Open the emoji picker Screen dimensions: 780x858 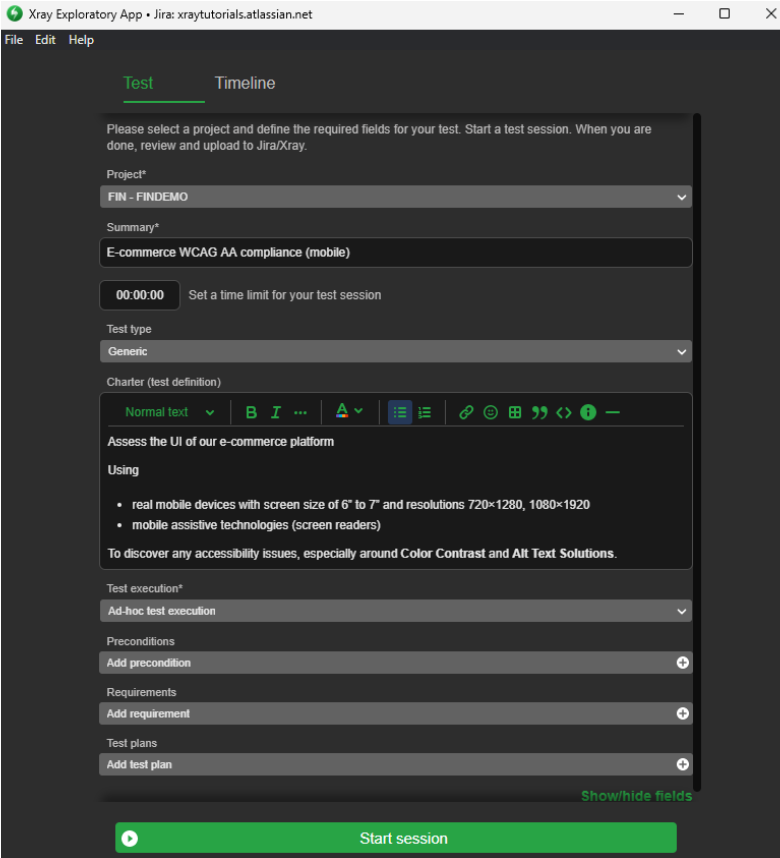point(491,412)
